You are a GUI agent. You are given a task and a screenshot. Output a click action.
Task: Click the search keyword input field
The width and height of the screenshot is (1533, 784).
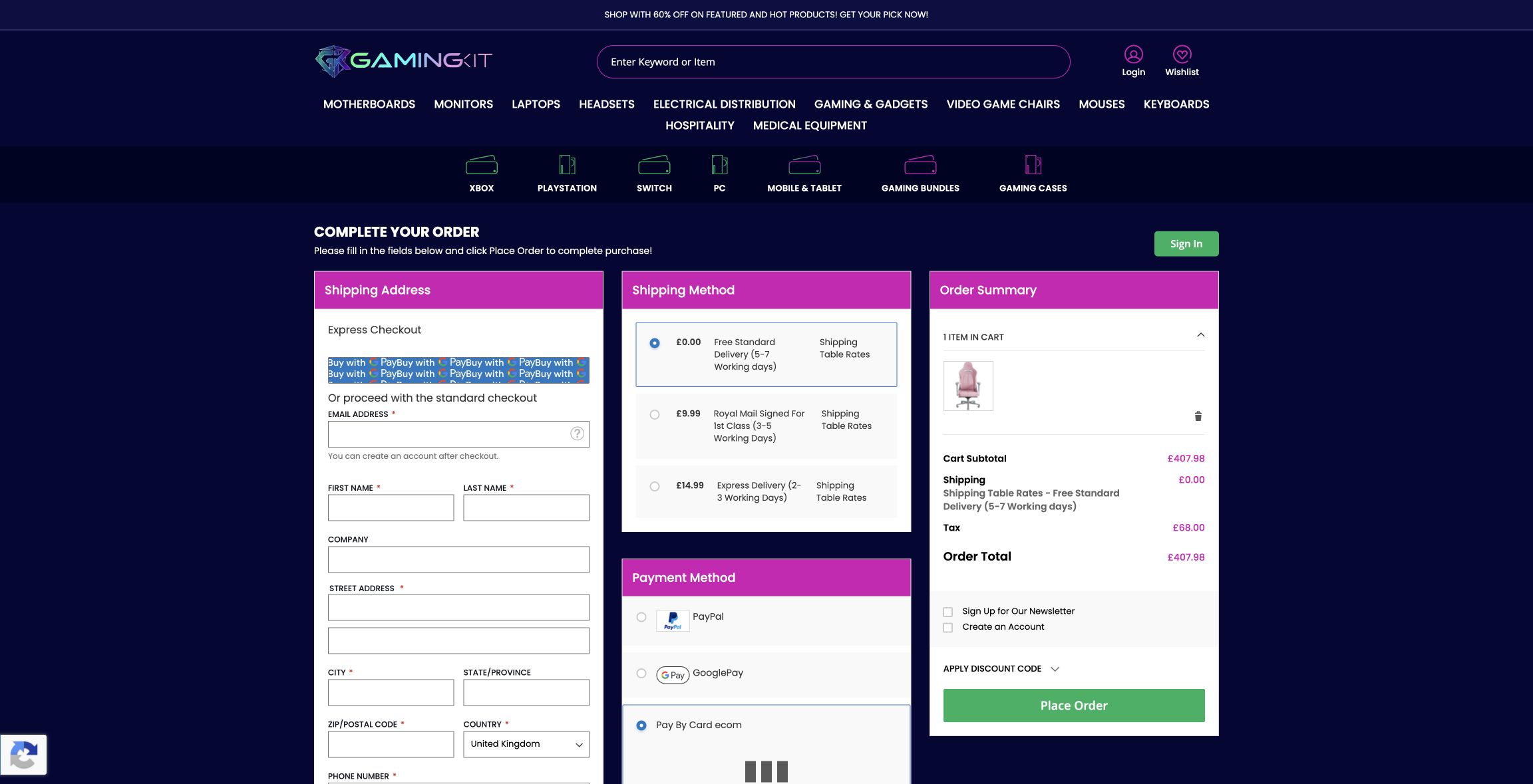click(833, 62)
